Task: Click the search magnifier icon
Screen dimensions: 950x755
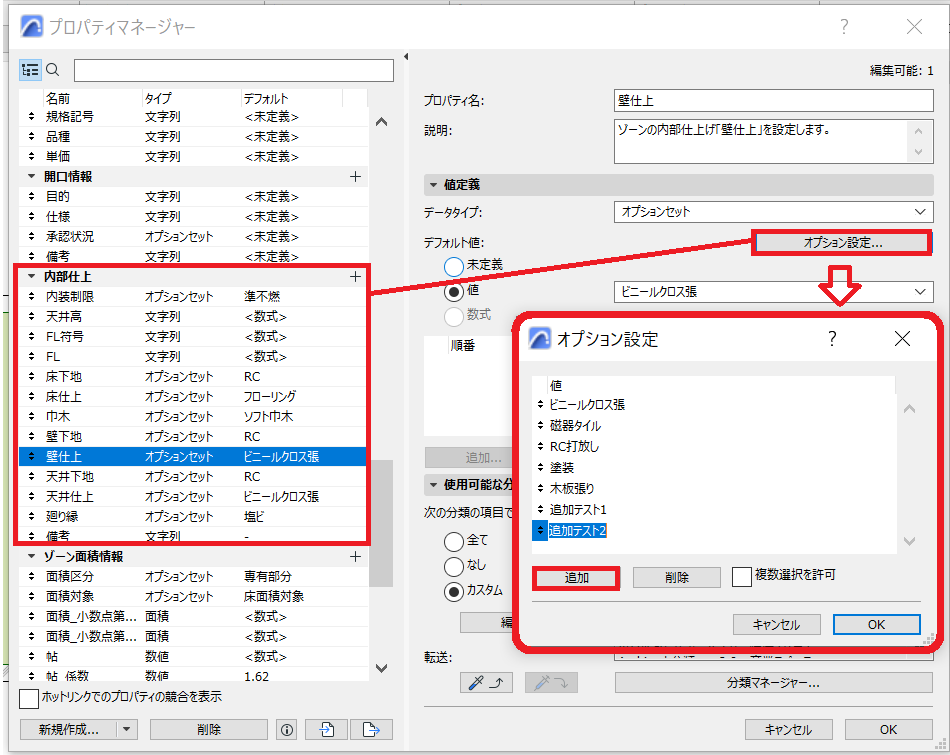Action: [53, 70]
